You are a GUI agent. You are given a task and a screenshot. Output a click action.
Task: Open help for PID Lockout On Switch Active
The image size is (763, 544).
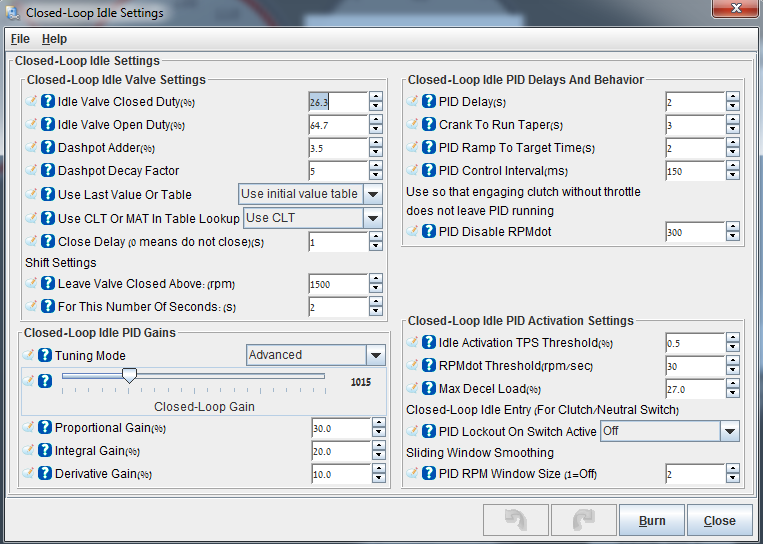pyautogui.click(x=429, y=431)
